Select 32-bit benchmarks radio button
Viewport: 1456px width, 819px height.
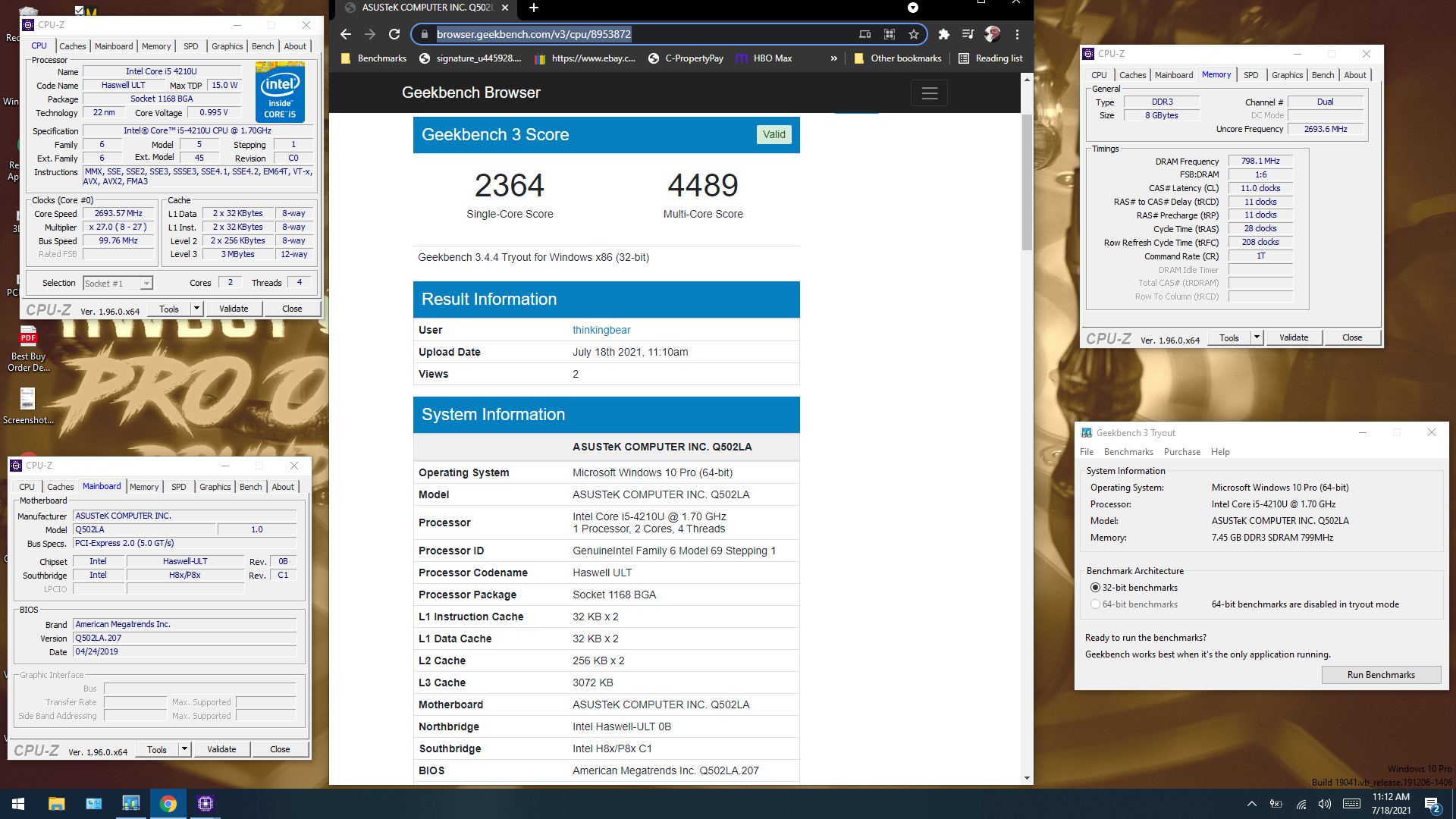point(1095,588)
